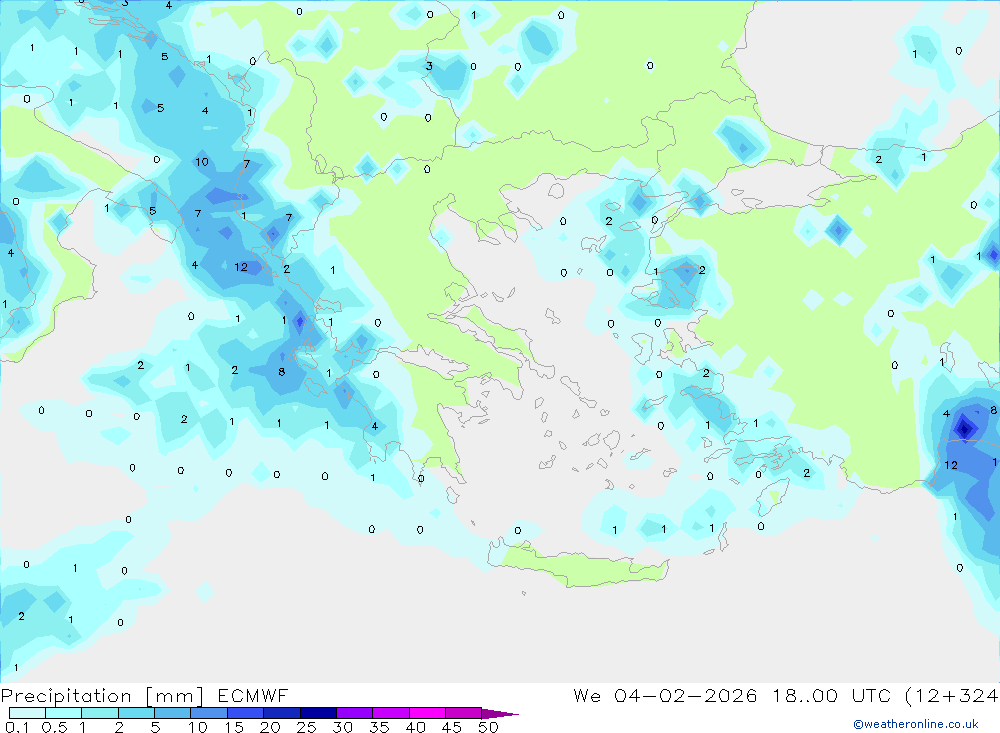Image resolution: width=1000 pixels, height=733 pixels.
Task: Pick the 10–15 mm legend color swatch
Action: pos(209,713)
